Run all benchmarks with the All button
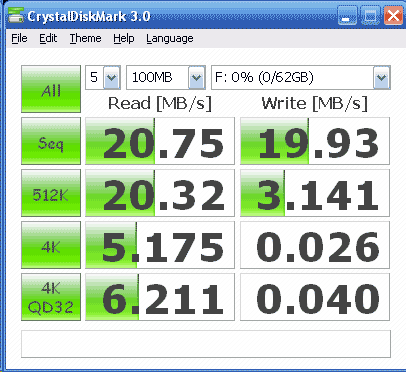The height and width of the screenshot is (372, 406). [51, 89]
